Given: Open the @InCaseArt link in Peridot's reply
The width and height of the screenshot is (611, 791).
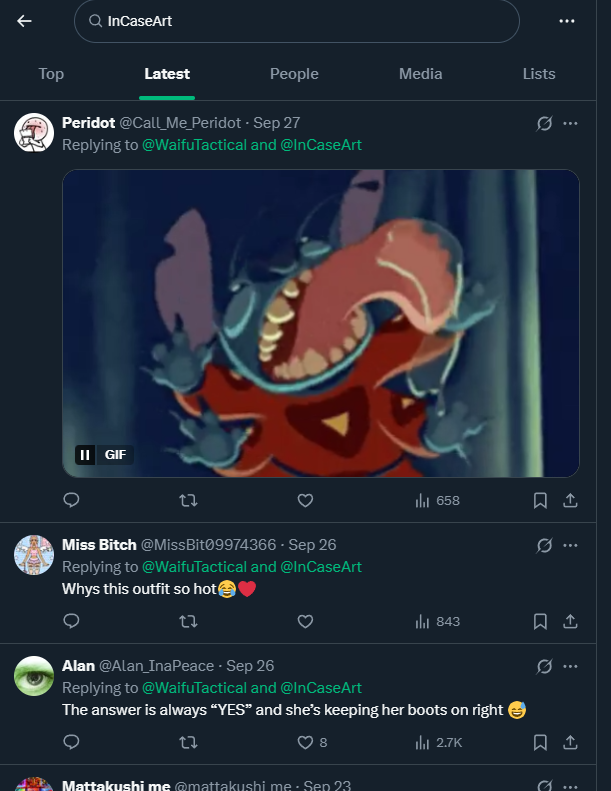Looking at the screenshot, I should click(321, 145).
